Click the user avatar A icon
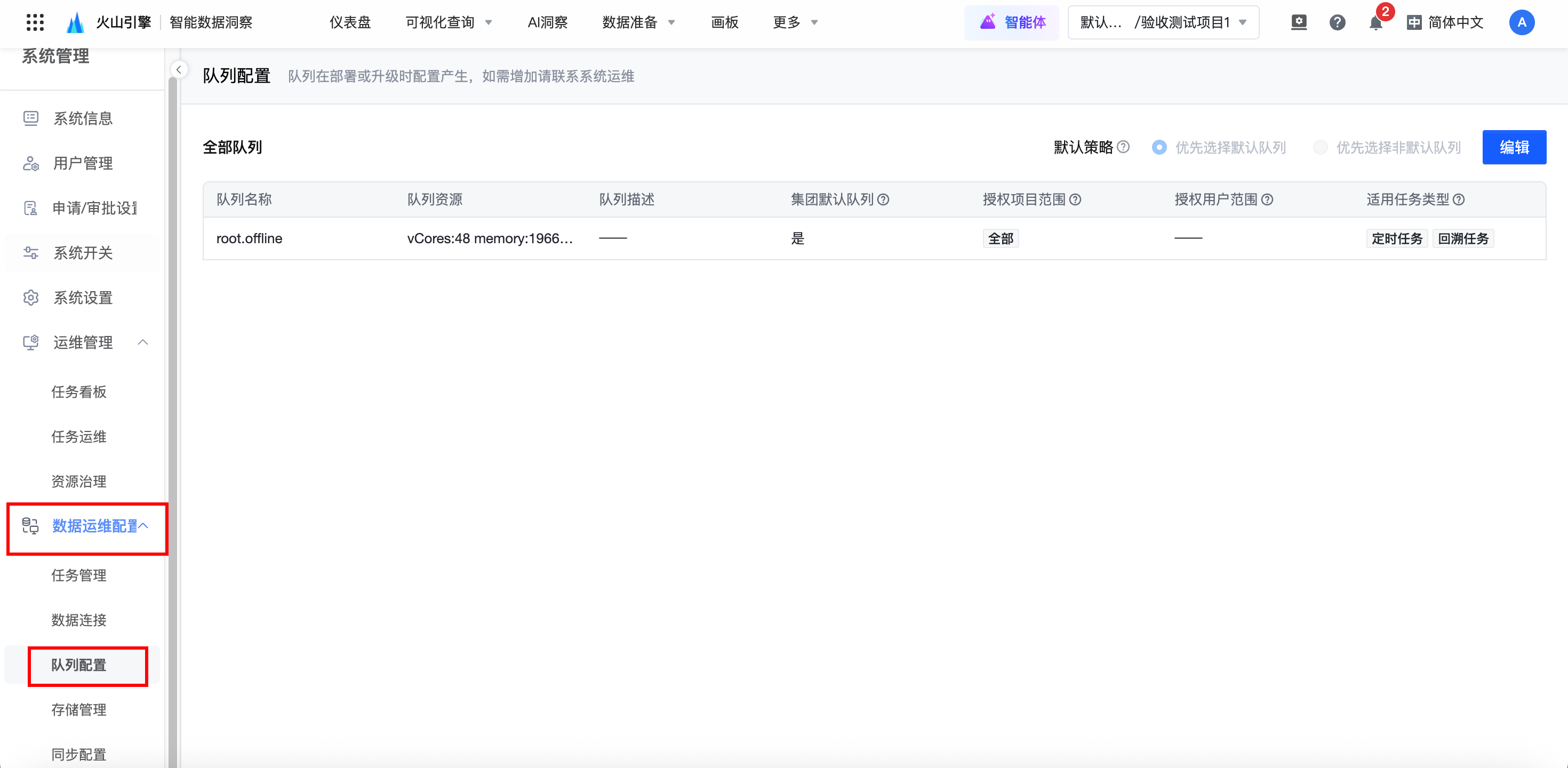The image size is (1568, 768). pos(1521,22)
